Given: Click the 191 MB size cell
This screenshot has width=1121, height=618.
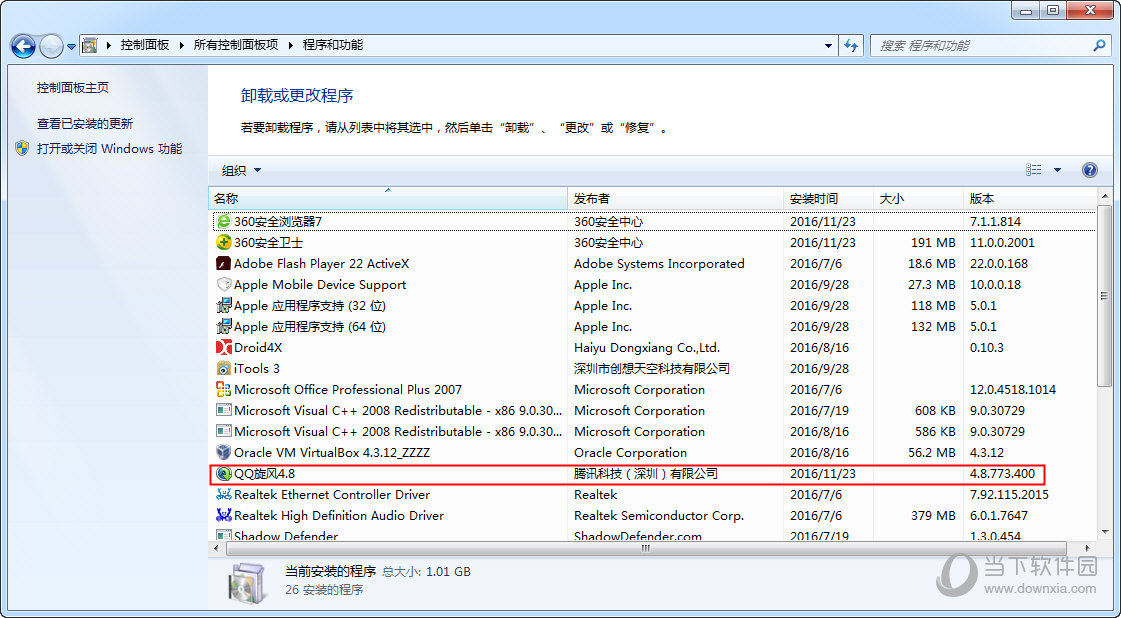Looking at the screenshot, I should (932, 242).
